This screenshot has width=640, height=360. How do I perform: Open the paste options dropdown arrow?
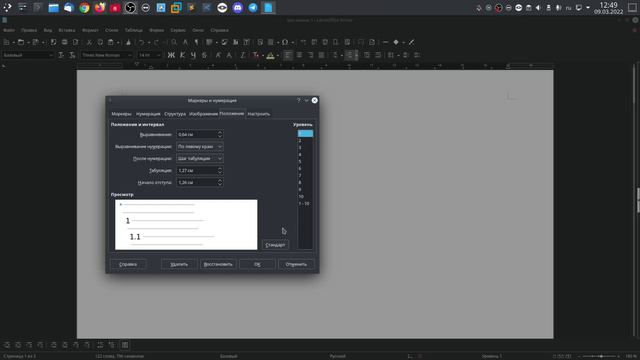click(x=118, y=42)
